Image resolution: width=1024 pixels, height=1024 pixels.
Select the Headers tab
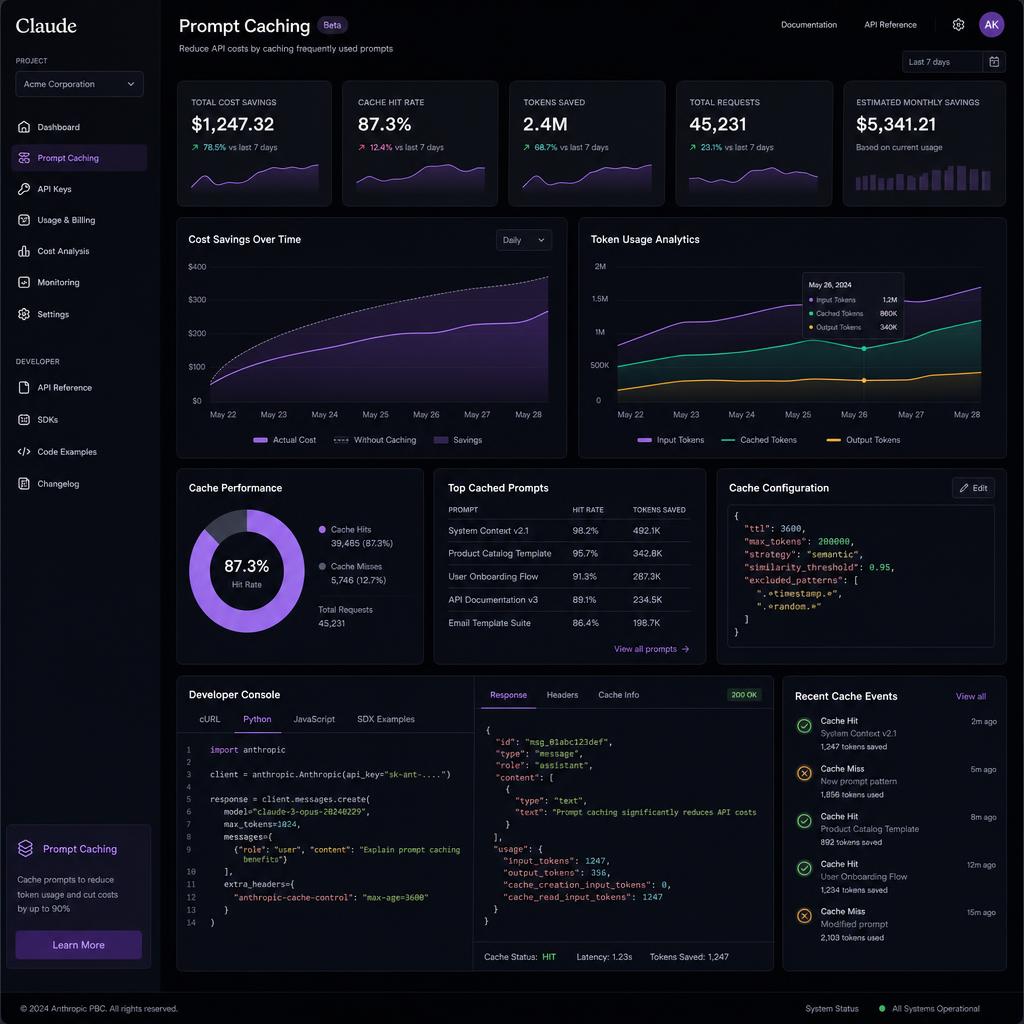click(x=562, y=695)
